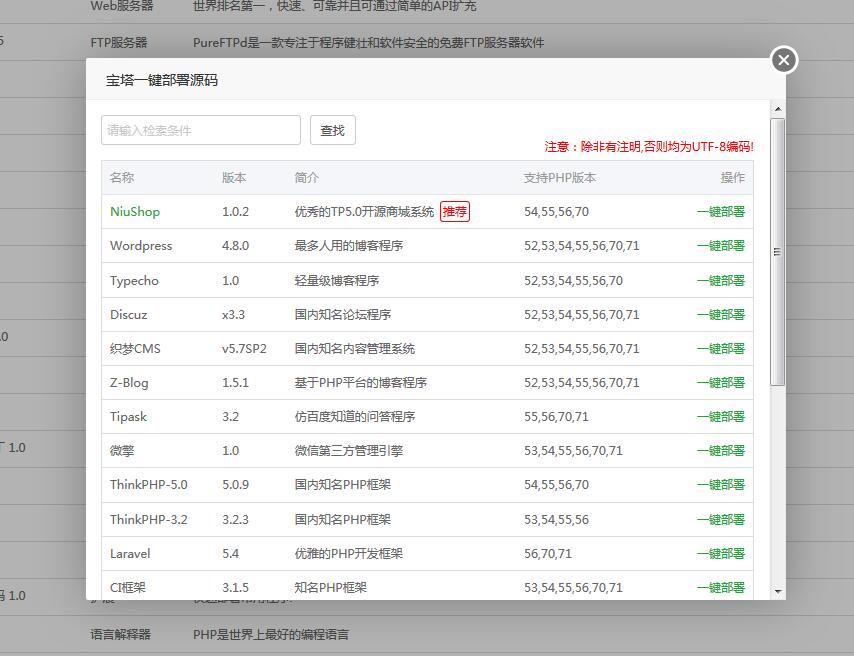Deploy 微擎 WeChat management engine
Viewport: 854px width, 656px height.
pos(722,450)
